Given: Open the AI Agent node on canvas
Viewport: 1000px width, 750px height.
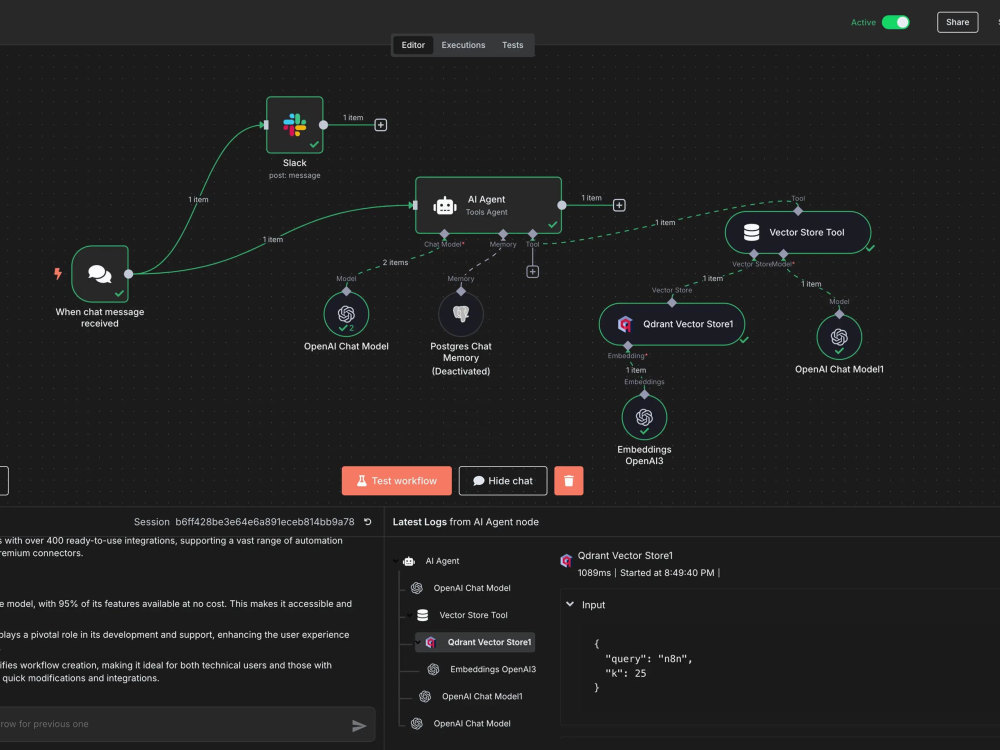Looking at the screenshot, I should point(489,205).
